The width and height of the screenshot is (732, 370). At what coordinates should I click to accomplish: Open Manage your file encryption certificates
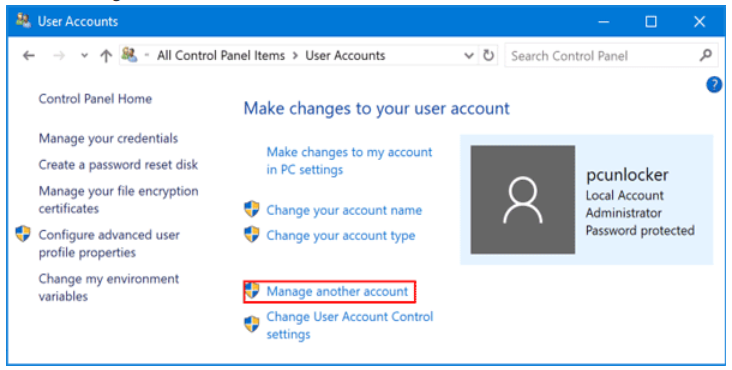[118, 200]
